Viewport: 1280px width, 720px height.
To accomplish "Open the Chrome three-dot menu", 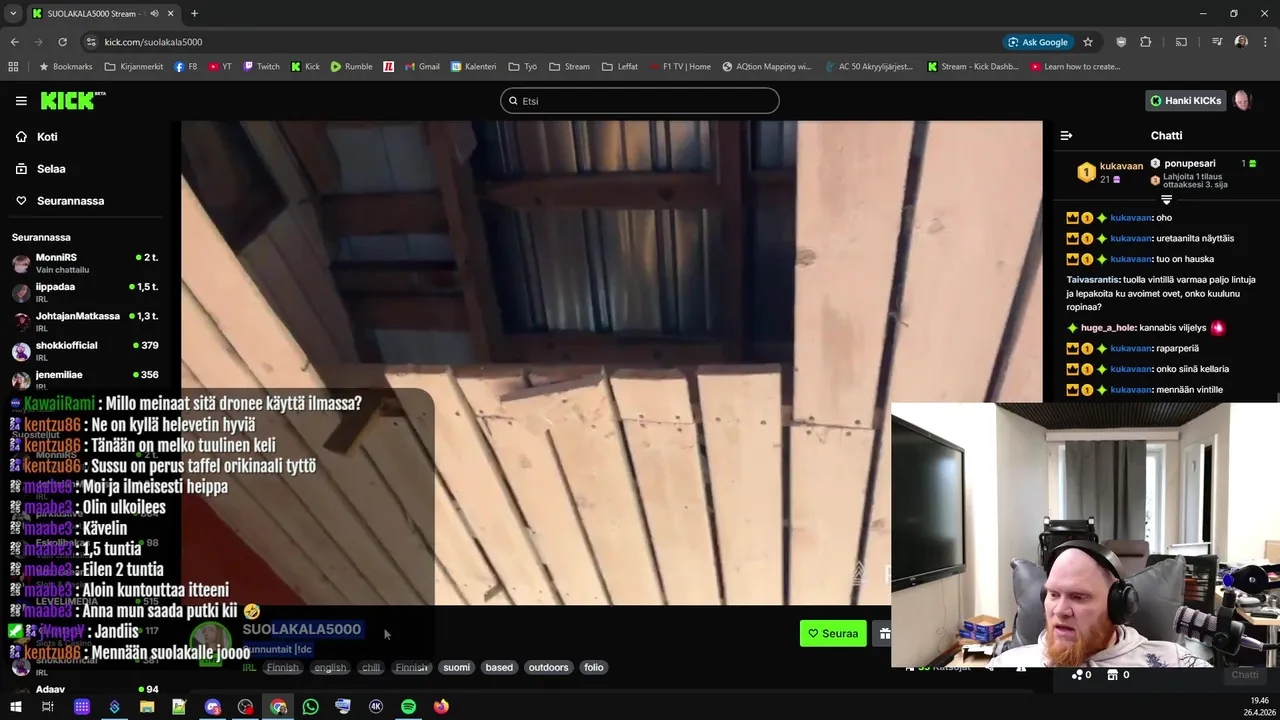I will point(1265,42).
